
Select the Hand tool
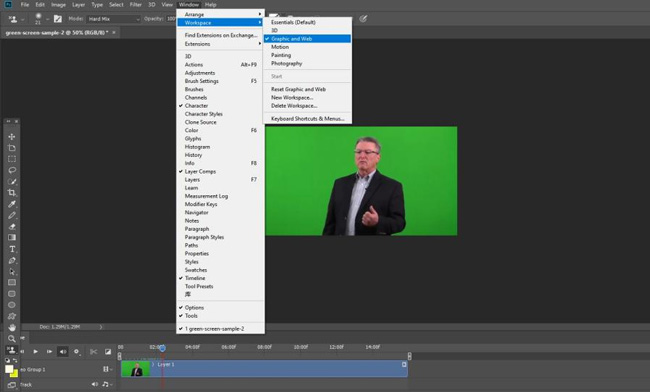(x=12, y=327)
